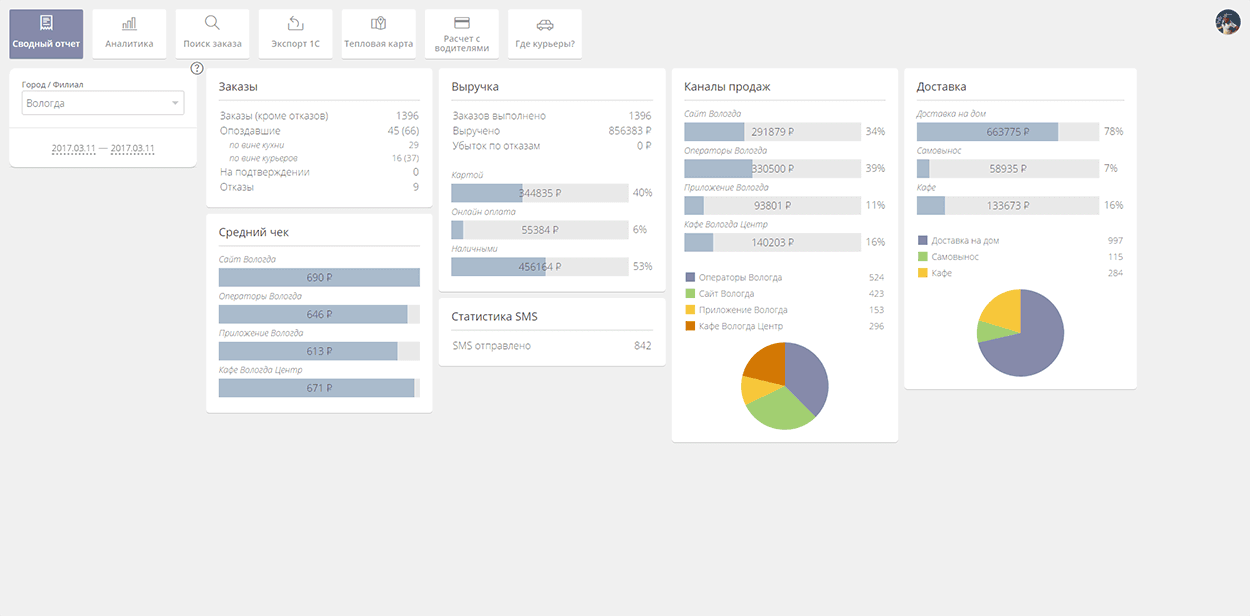1250x616 pixels.
Task: Open Расчет с водителями section
Action: [x=461, y=33]
